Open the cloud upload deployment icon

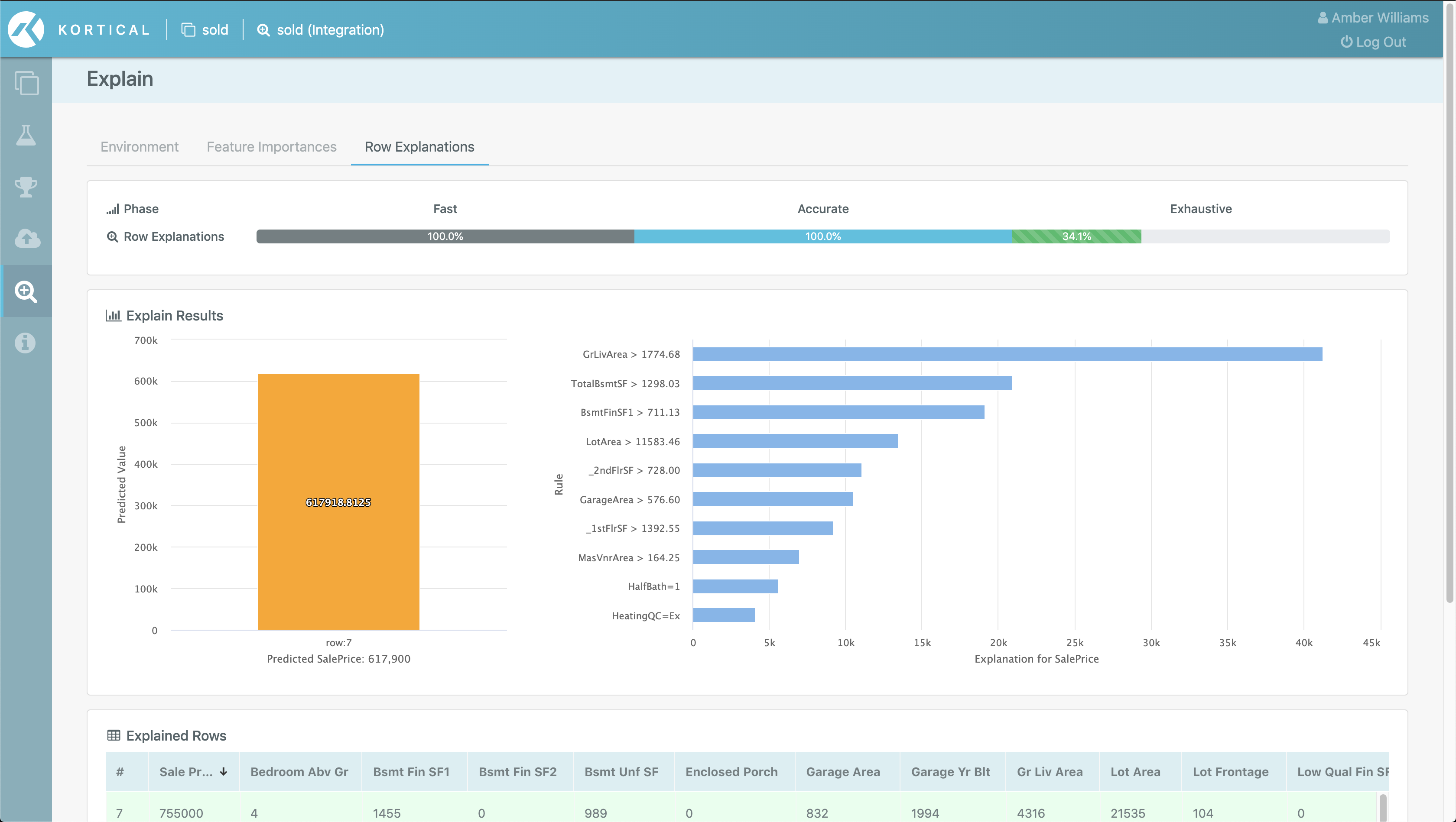26,238
